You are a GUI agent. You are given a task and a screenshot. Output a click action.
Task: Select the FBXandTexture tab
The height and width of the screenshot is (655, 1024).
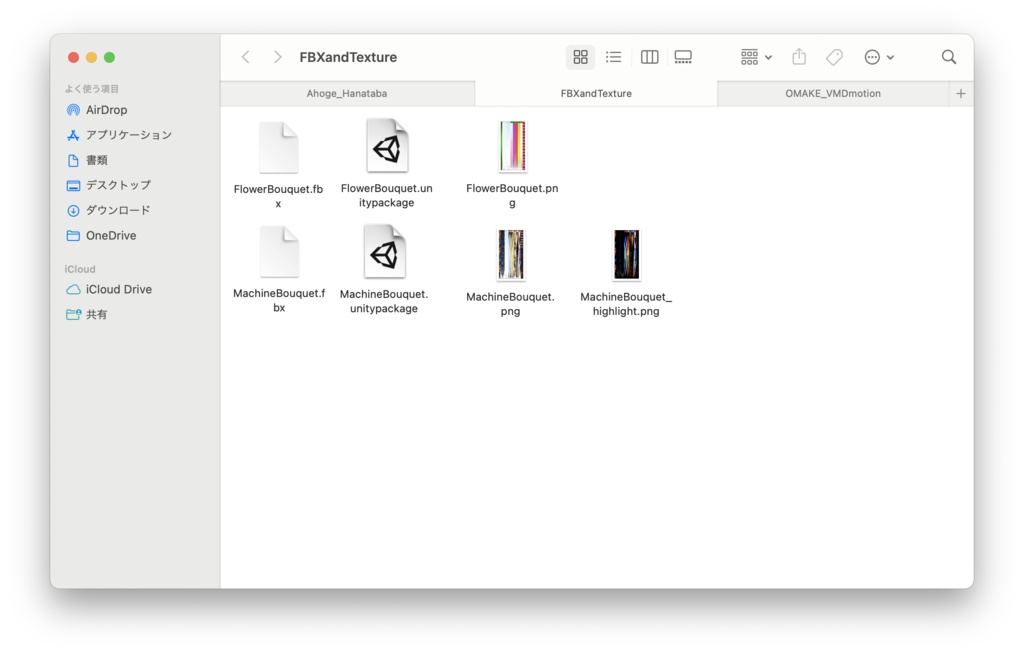(x=596, y=93)
